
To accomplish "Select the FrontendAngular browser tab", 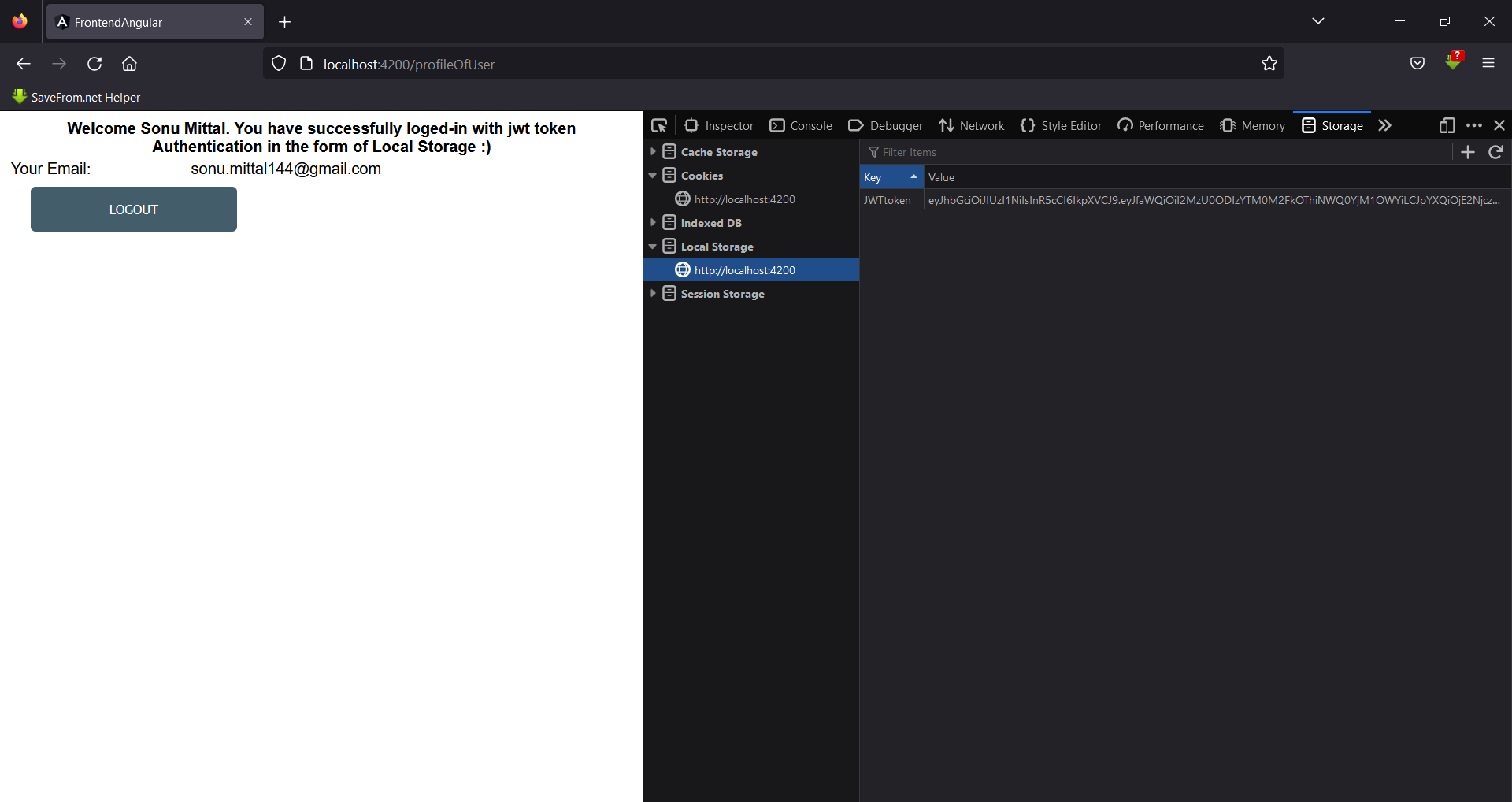I will tap(155, 22).
